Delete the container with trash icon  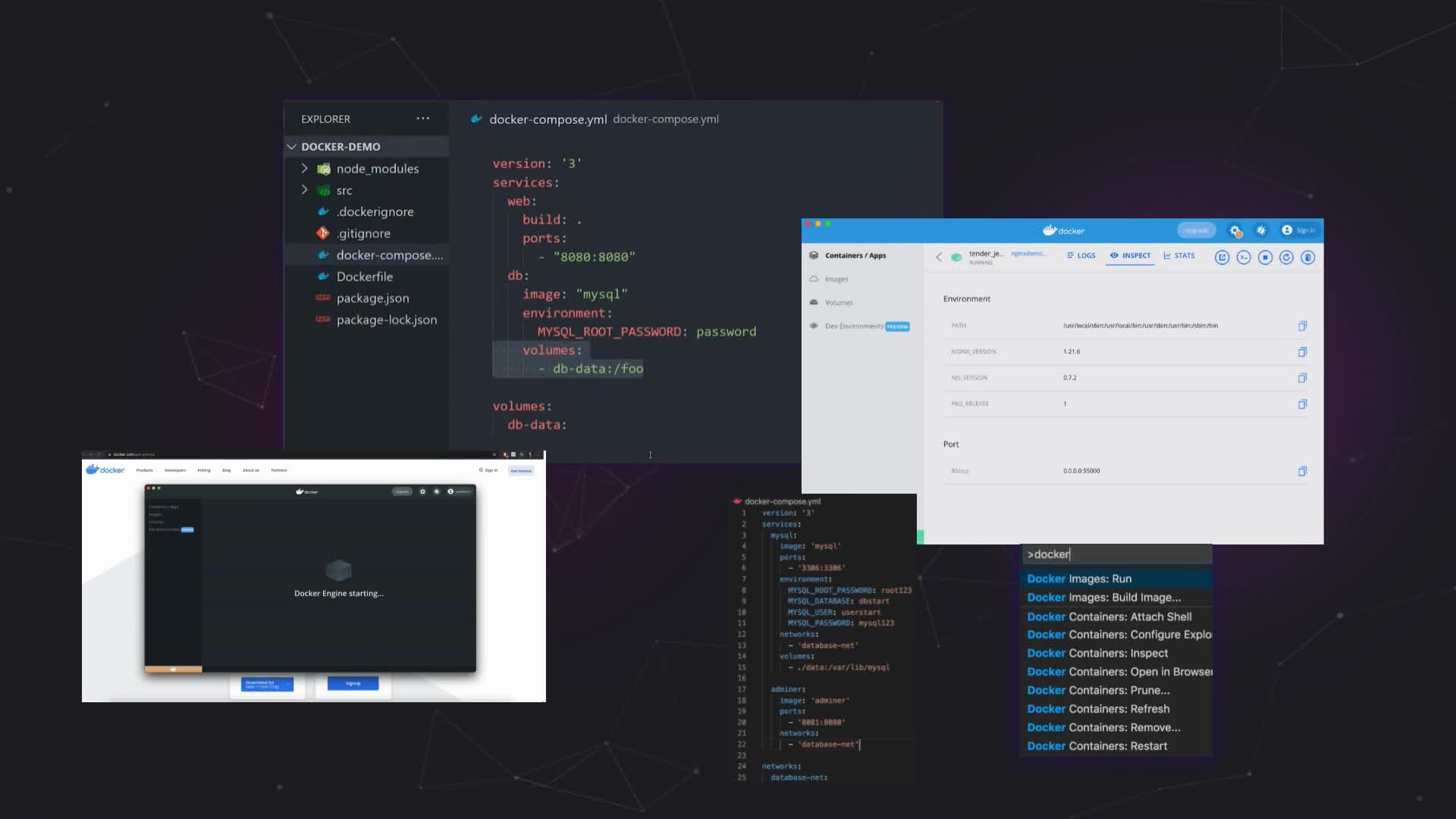1308,258
